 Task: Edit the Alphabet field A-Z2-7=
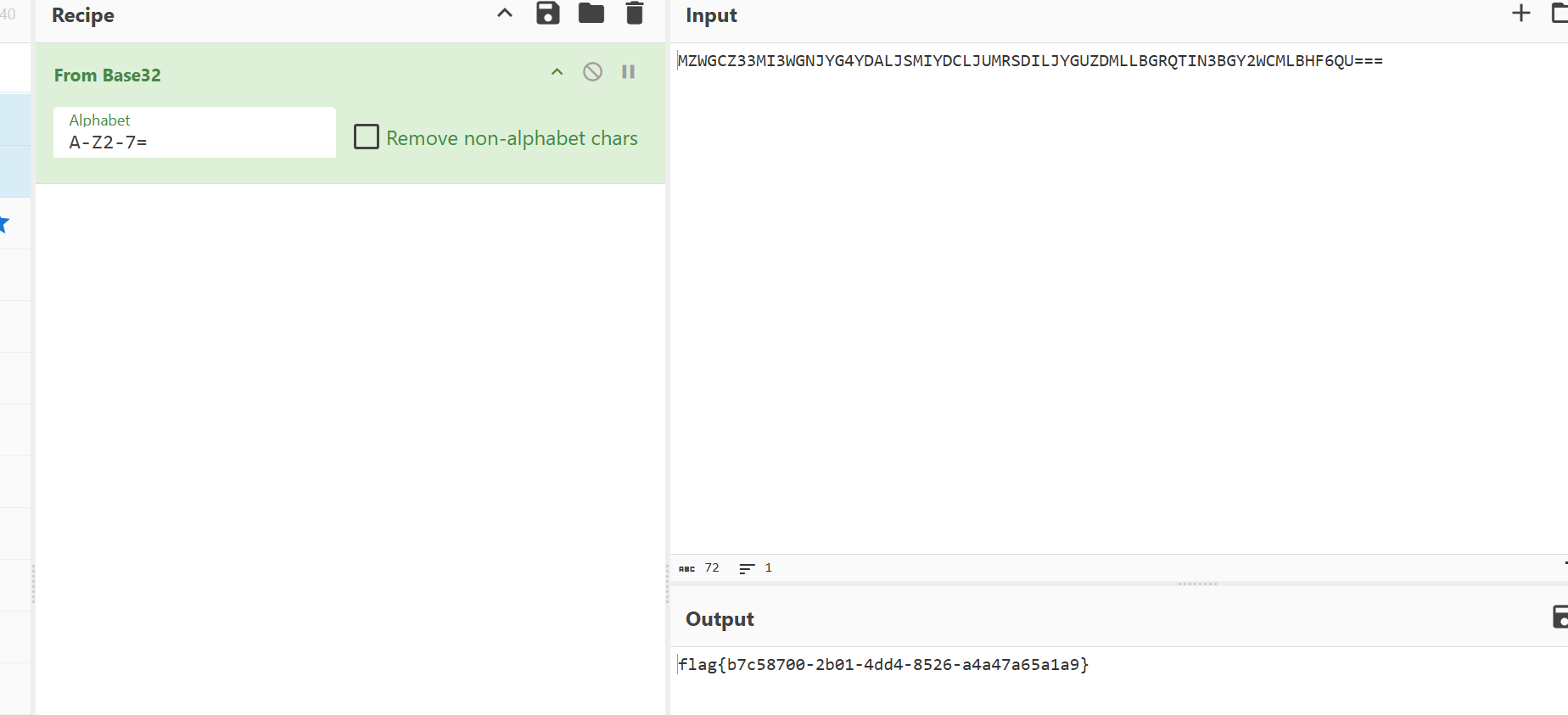point(194,132)
